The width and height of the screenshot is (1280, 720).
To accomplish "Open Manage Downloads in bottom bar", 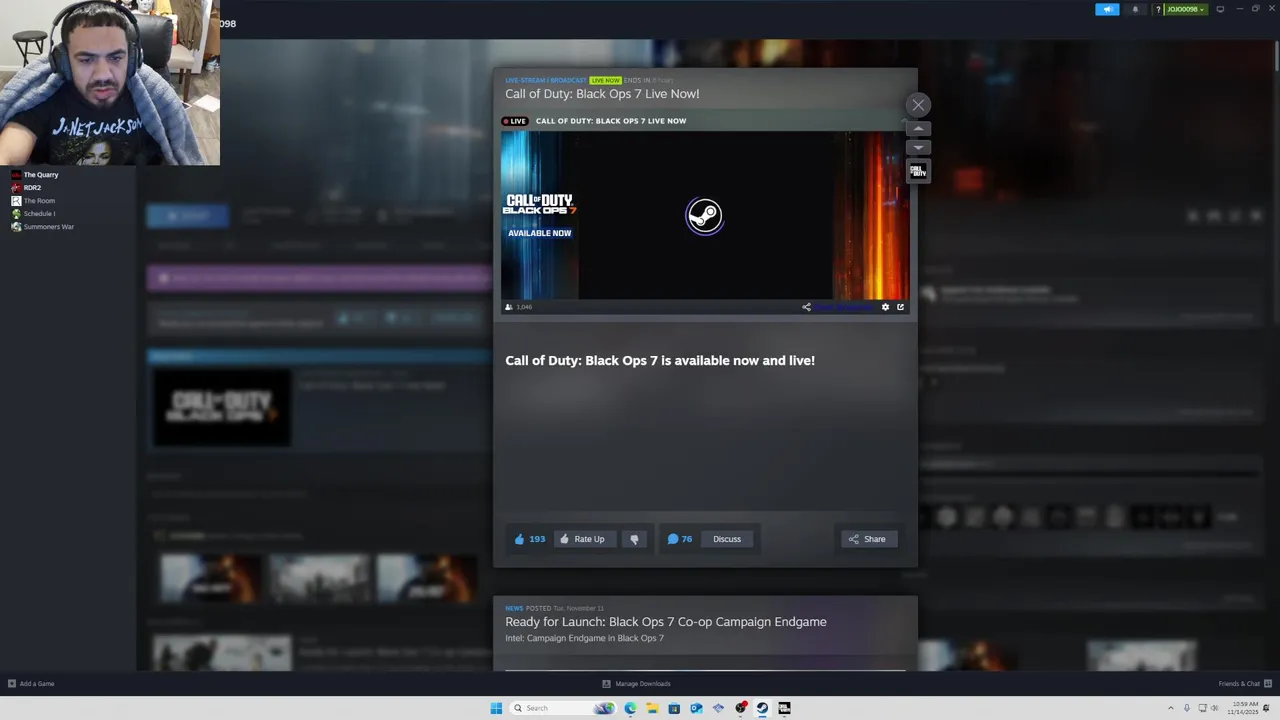I will click(636, 684).
